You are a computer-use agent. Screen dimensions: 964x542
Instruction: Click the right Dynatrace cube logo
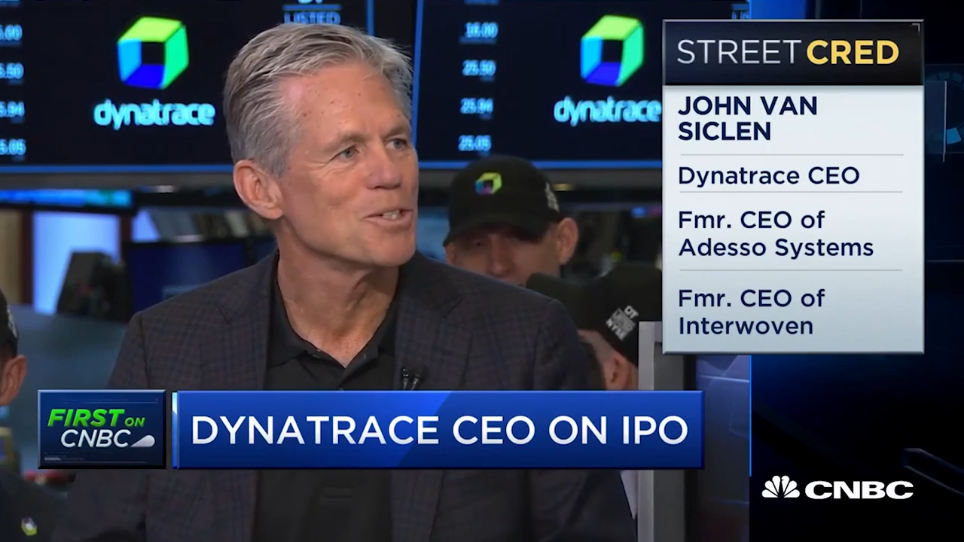click(x=612, y=50)
